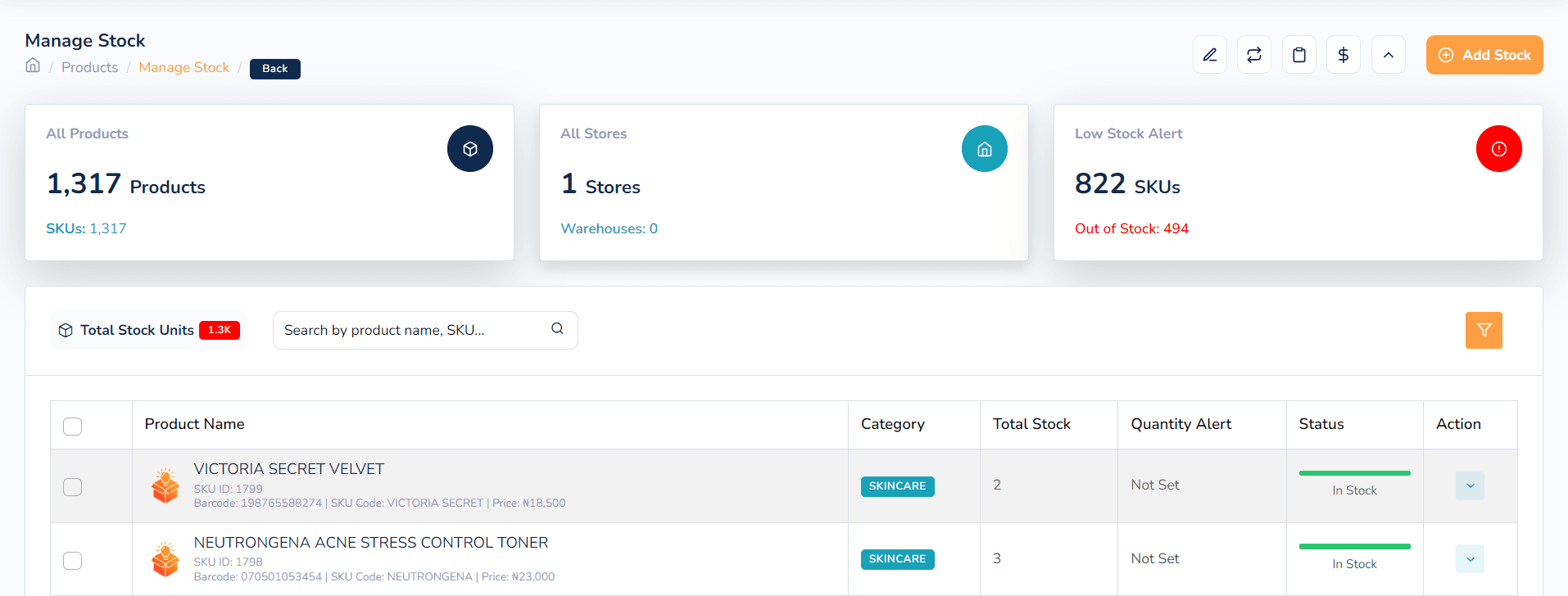Image resolution: width=1568 pixels, height=596 pixels.
Task: Open the NEUTRONGENA ACNE STRESS CONTROL TONER name
Action: tap(370, 543)
